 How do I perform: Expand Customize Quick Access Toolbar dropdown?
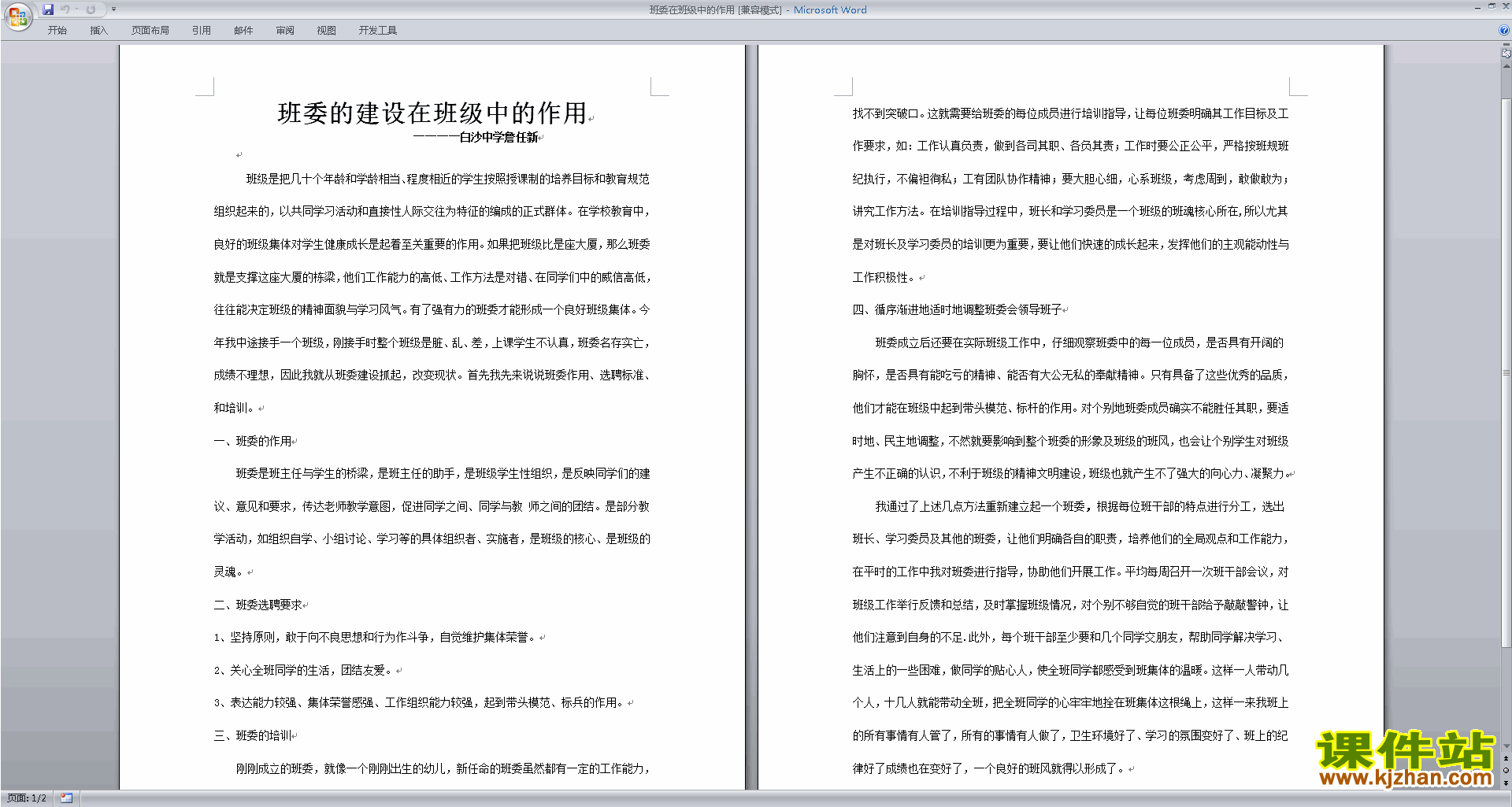(x=113, y=9)
